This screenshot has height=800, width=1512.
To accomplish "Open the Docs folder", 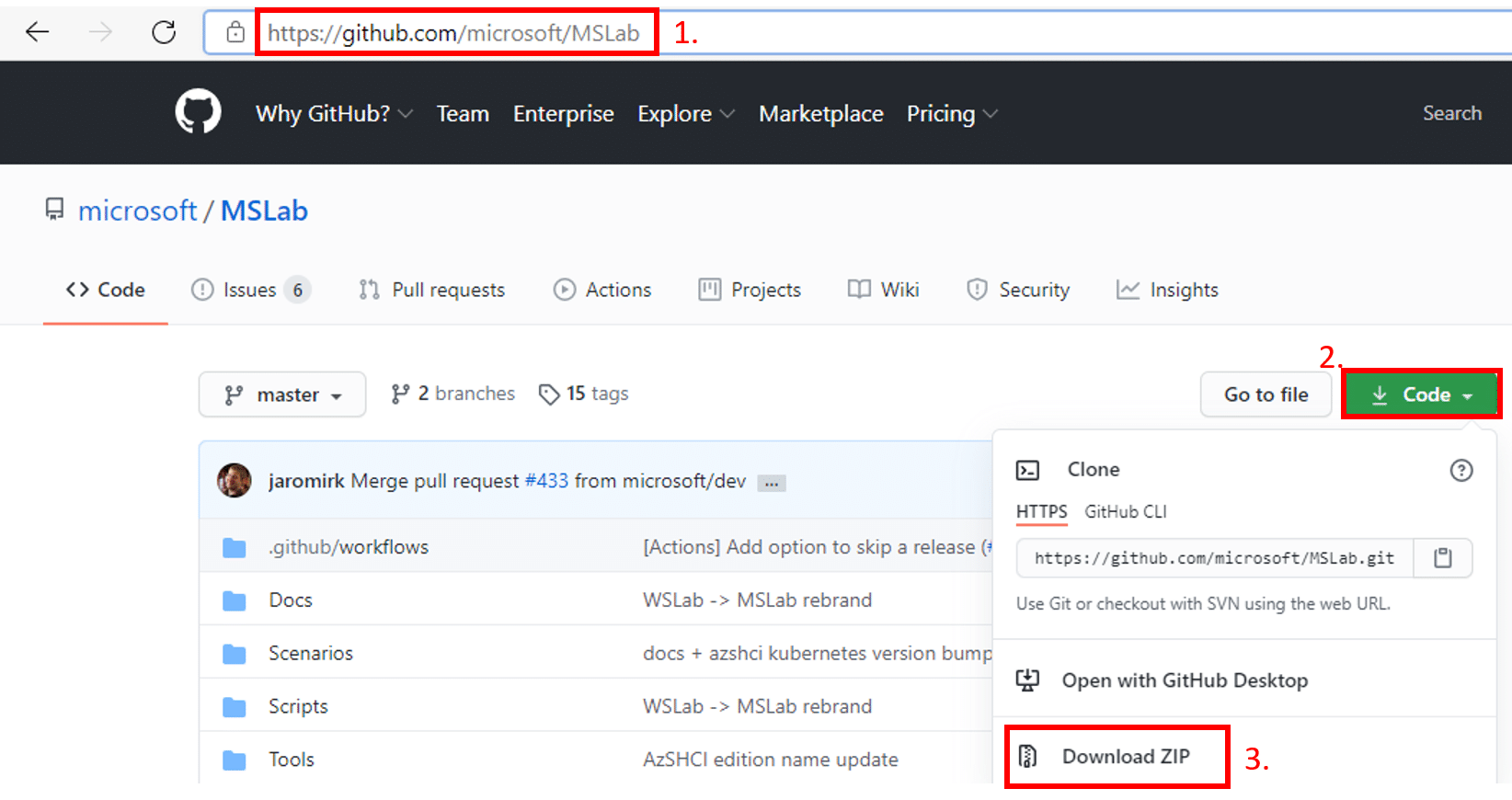I will click(x=291, y=600).
